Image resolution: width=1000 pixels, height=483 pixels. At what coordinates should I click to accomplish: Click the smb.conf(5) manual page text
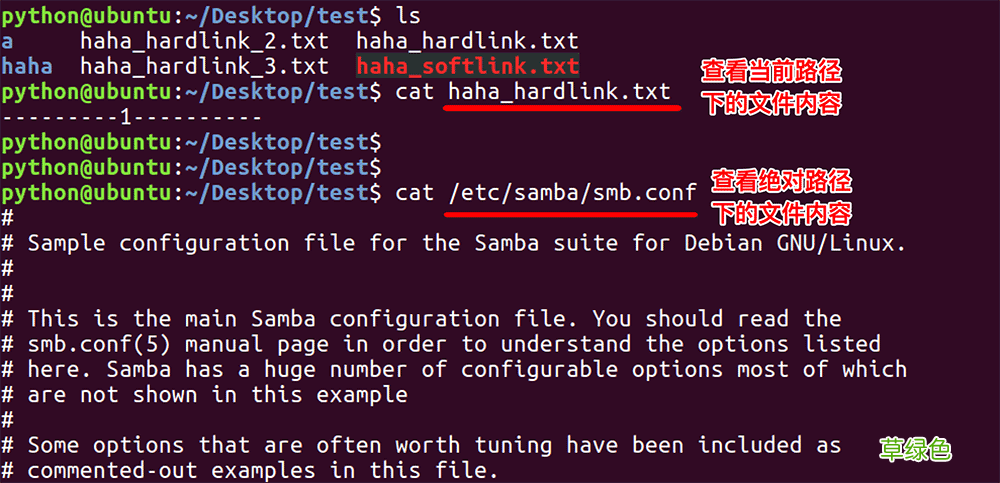click(150, 344)
